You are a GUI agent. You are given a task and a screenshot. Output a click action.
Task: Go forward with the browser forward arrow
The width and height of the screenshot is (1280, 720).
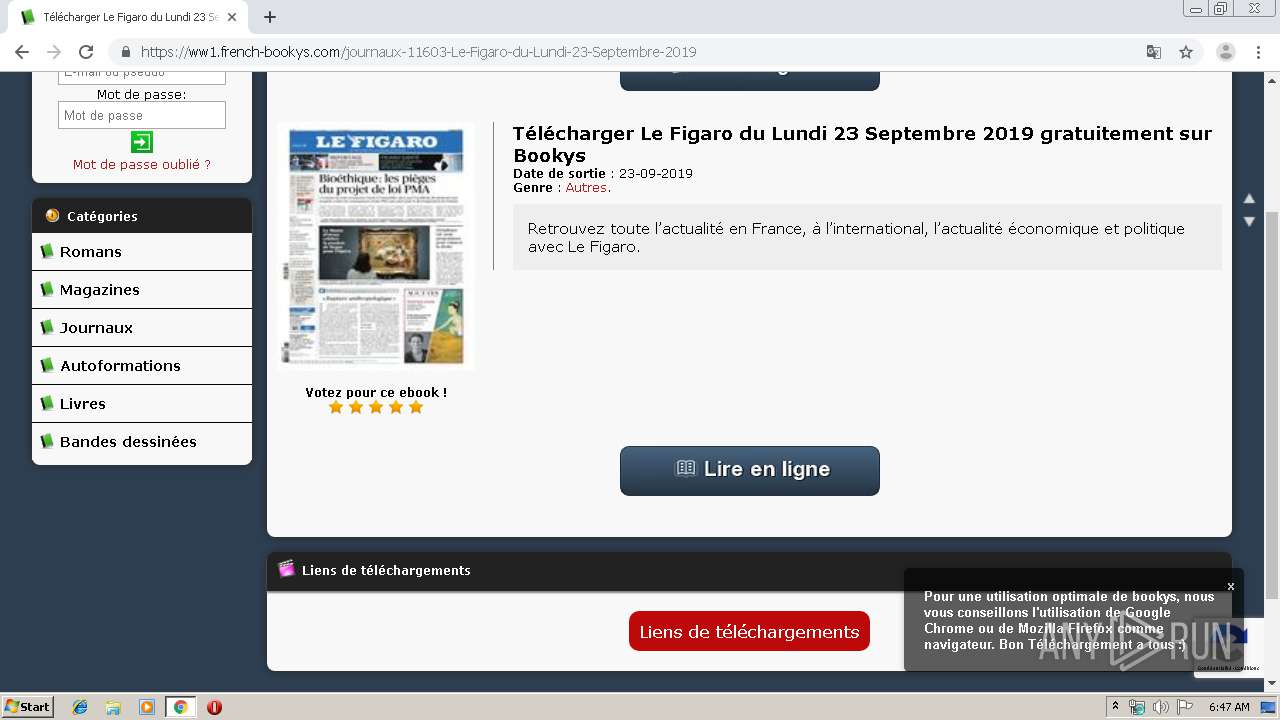click(x=54, y=52)
